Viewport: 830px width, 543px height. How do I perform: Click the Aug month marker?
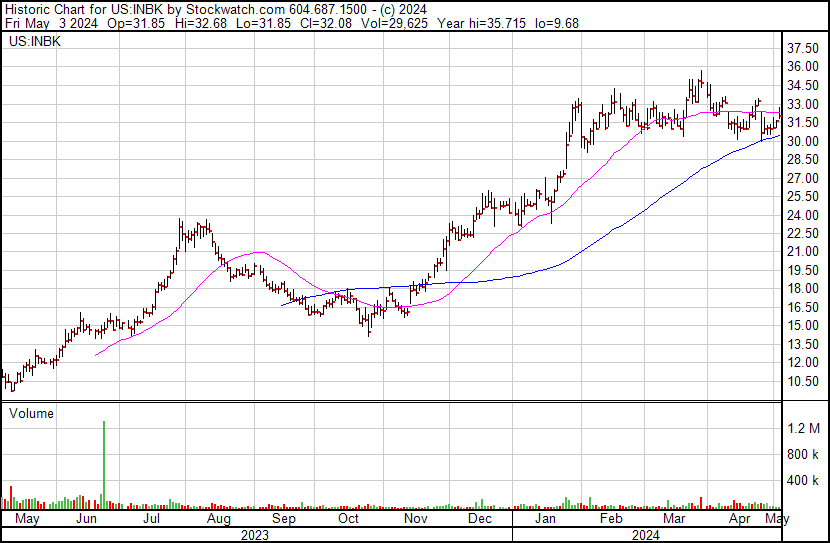tap(219, 519)
